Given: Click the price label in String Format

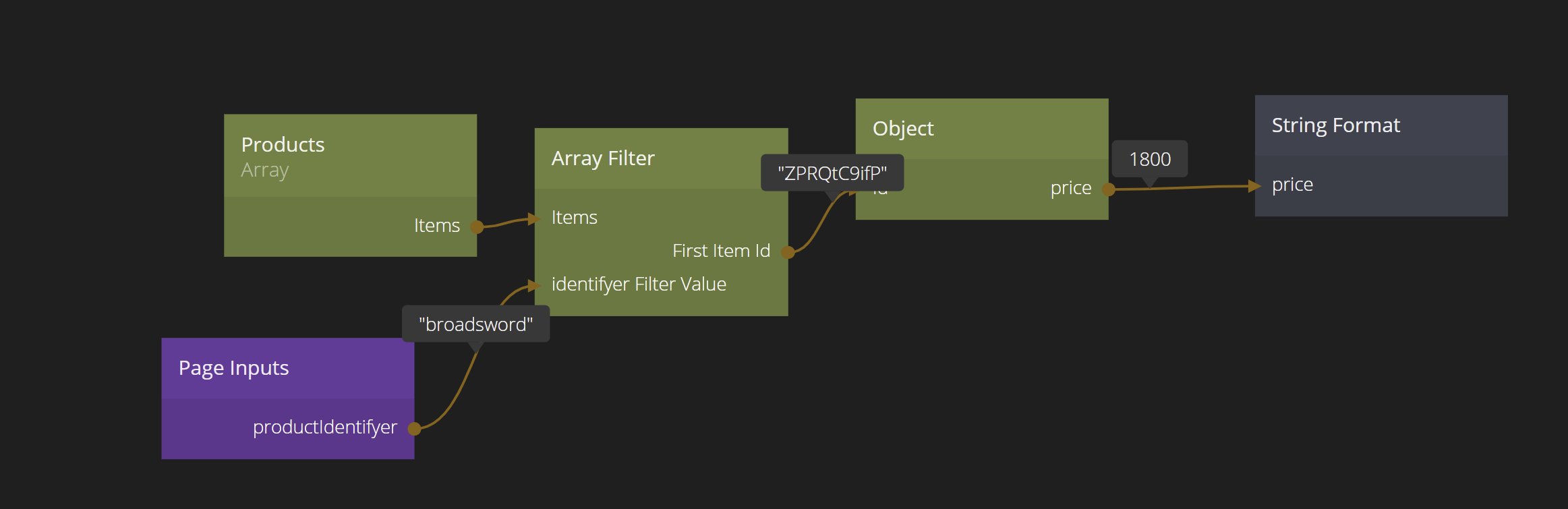Looking at the screenshot, I should pos(1292,185).
